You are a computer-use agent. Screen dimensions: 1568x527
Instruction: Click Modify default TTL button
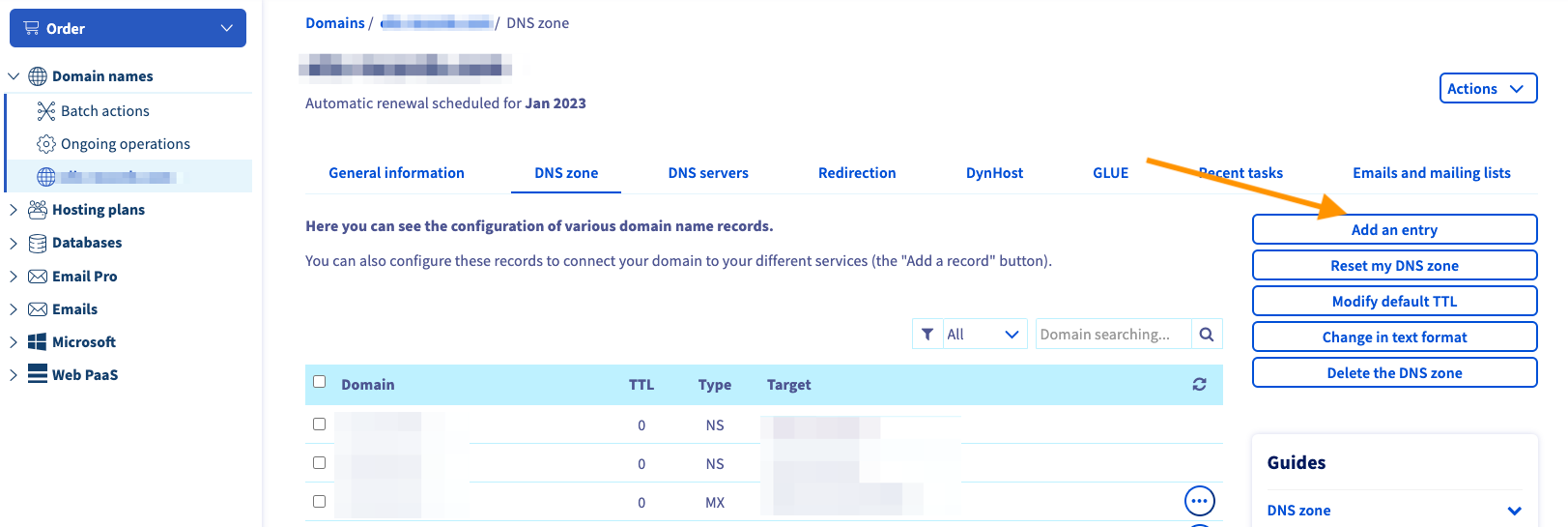coord(1394,301)
